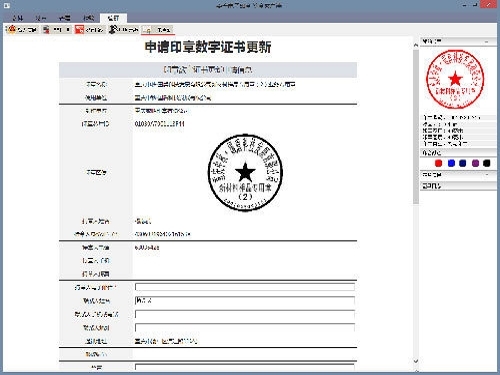Pick the dark navy seal color swatch

463,163
